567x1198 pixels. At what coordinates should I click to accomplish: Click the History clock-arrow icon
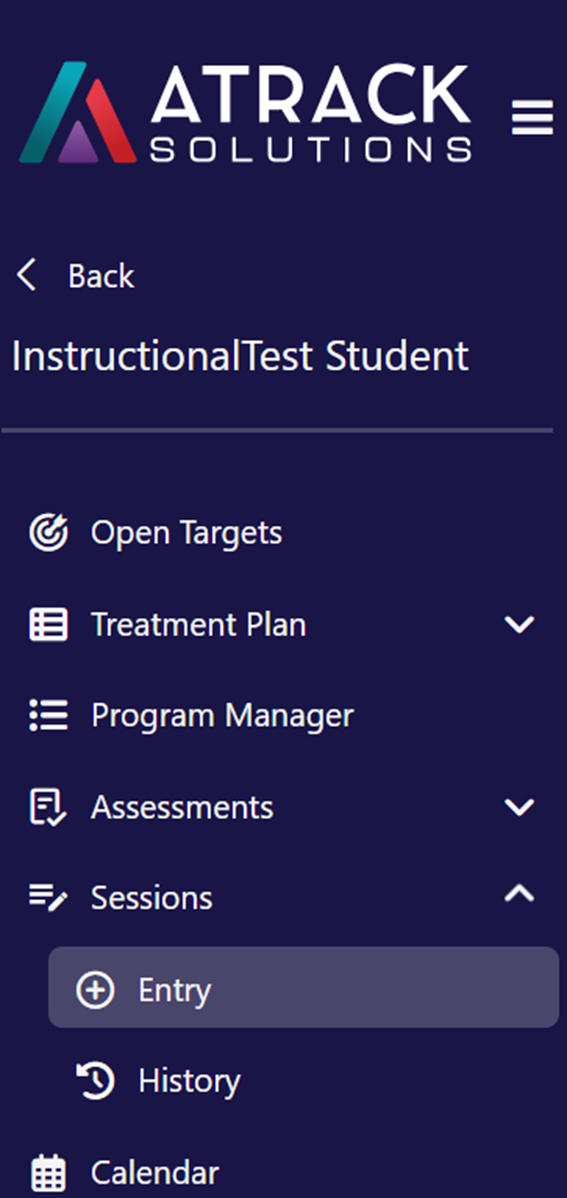[96, 1081]
